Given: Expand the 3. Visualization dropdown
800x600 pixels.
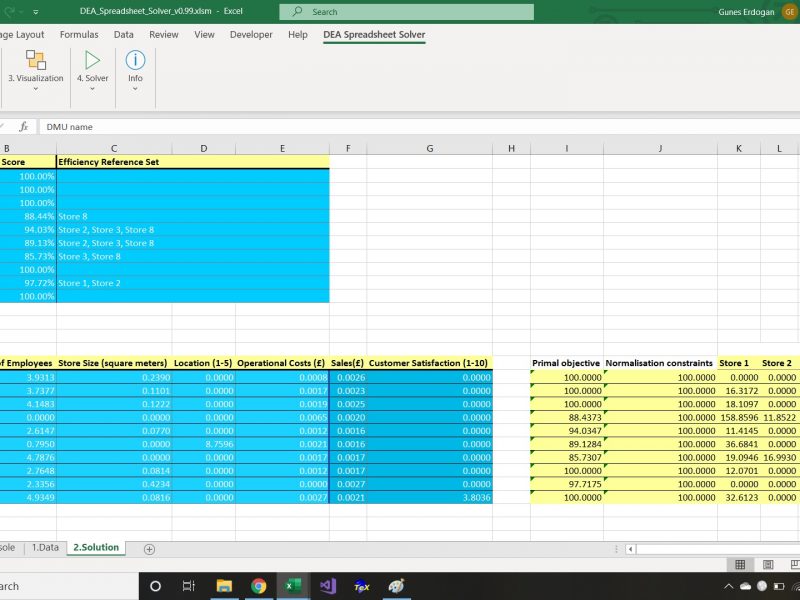Looking at the screenshot, I should (x=36, y=88).
